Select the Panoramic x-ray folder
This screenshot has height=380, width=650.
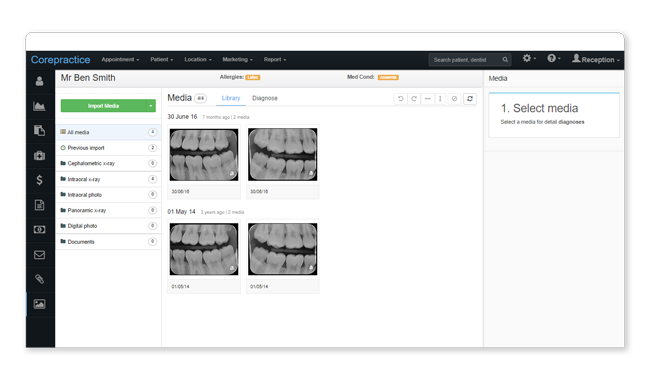pos(108,210)
